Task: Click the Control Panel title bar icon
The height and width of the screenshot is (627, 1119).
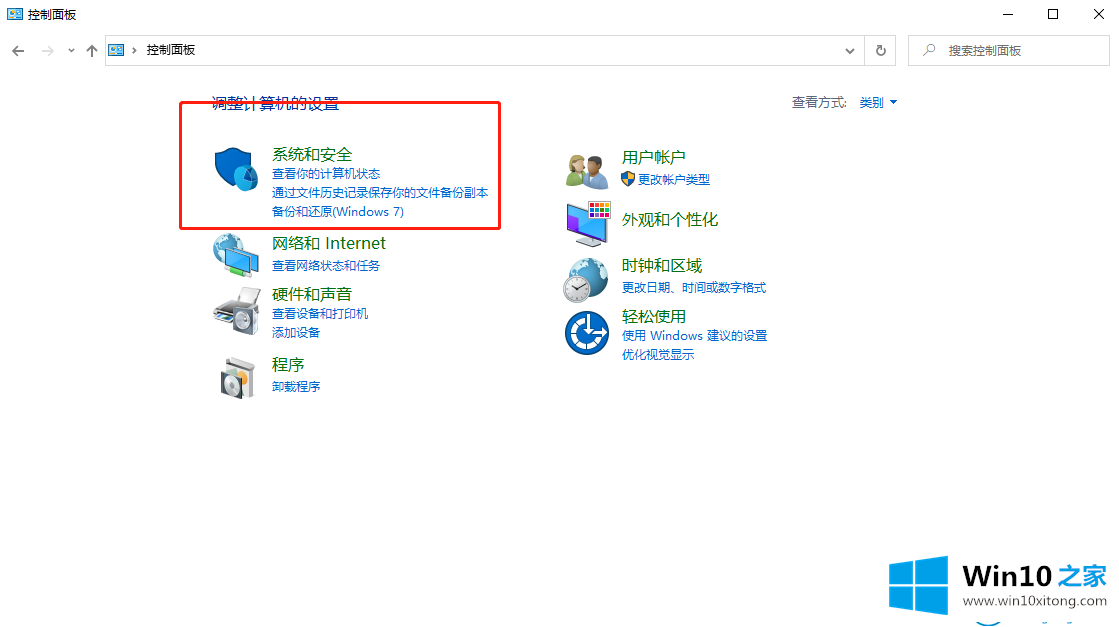Action: tap(14, 14)
